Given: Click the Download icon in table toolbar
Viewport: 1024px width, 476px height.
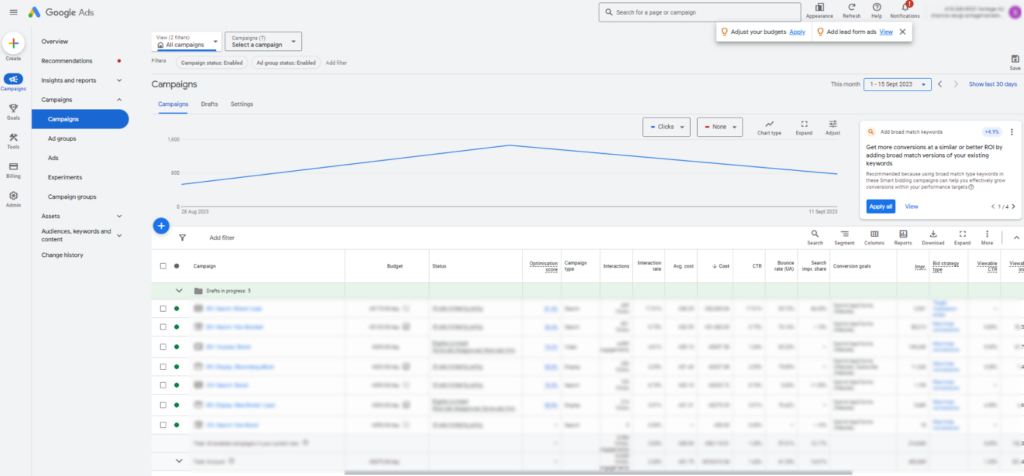Looking at the screenshot, I should pos(932,236).
